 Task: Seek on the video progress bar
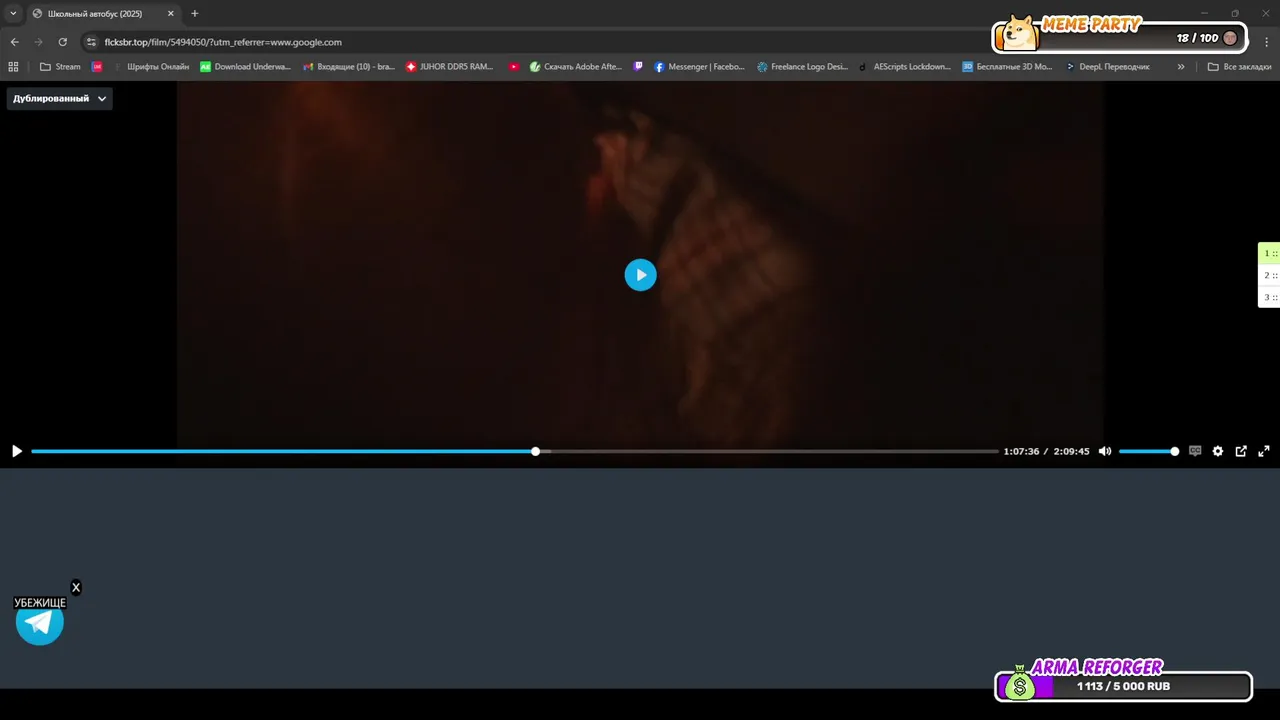click(515, 451)
